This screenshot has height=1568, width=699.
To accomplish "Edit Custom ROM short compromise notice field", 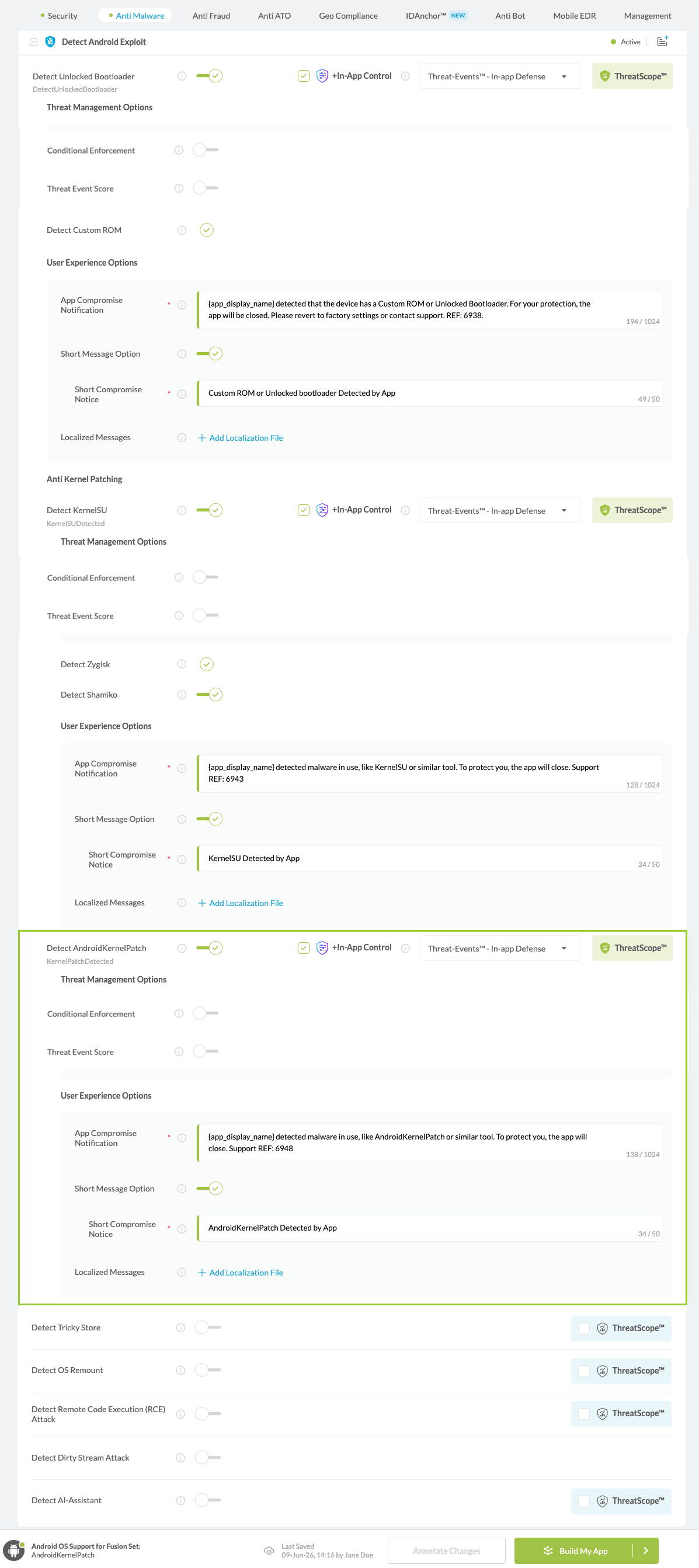I will coord(430,393).
